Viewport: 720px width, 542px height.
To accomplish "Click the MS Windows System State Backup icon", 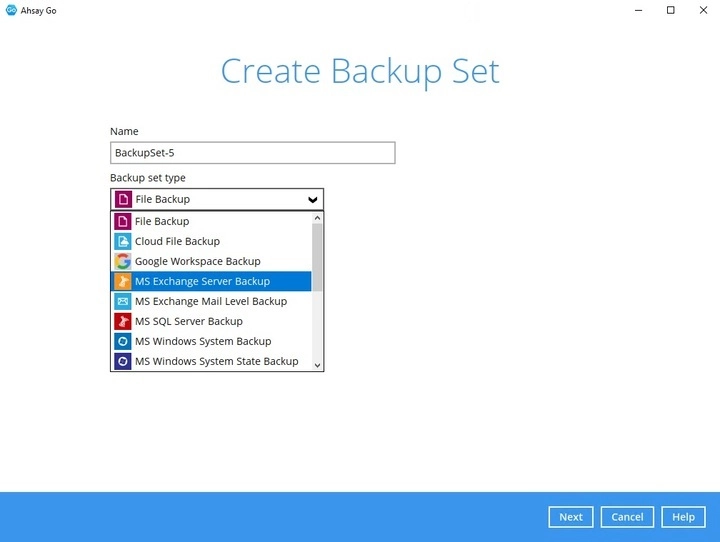I will (x=123, y=361).
